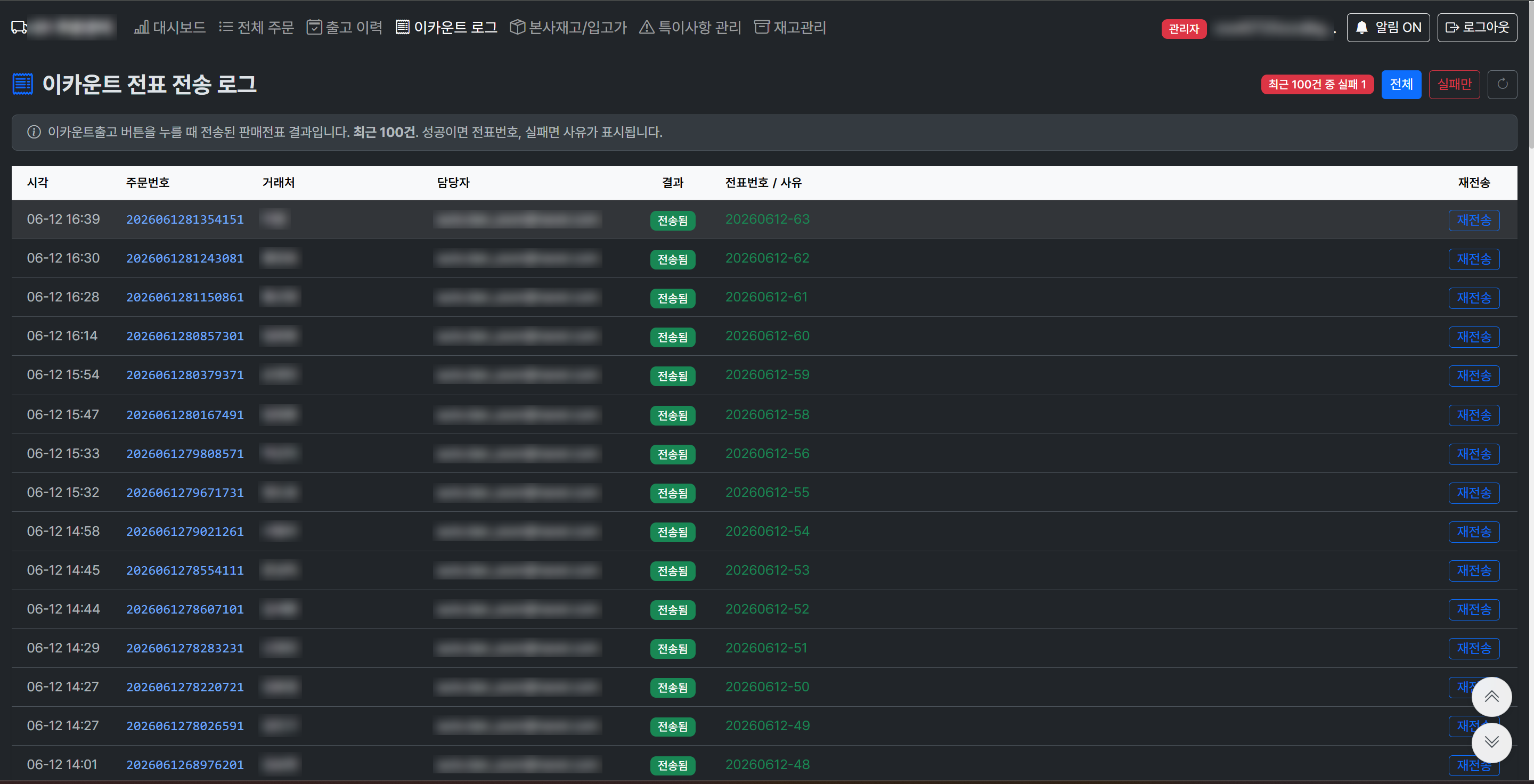This screenshot has width=1534, height=784.
Task: Resend voucher 20260612-53 with 재전송
Action: point(1473,571)
